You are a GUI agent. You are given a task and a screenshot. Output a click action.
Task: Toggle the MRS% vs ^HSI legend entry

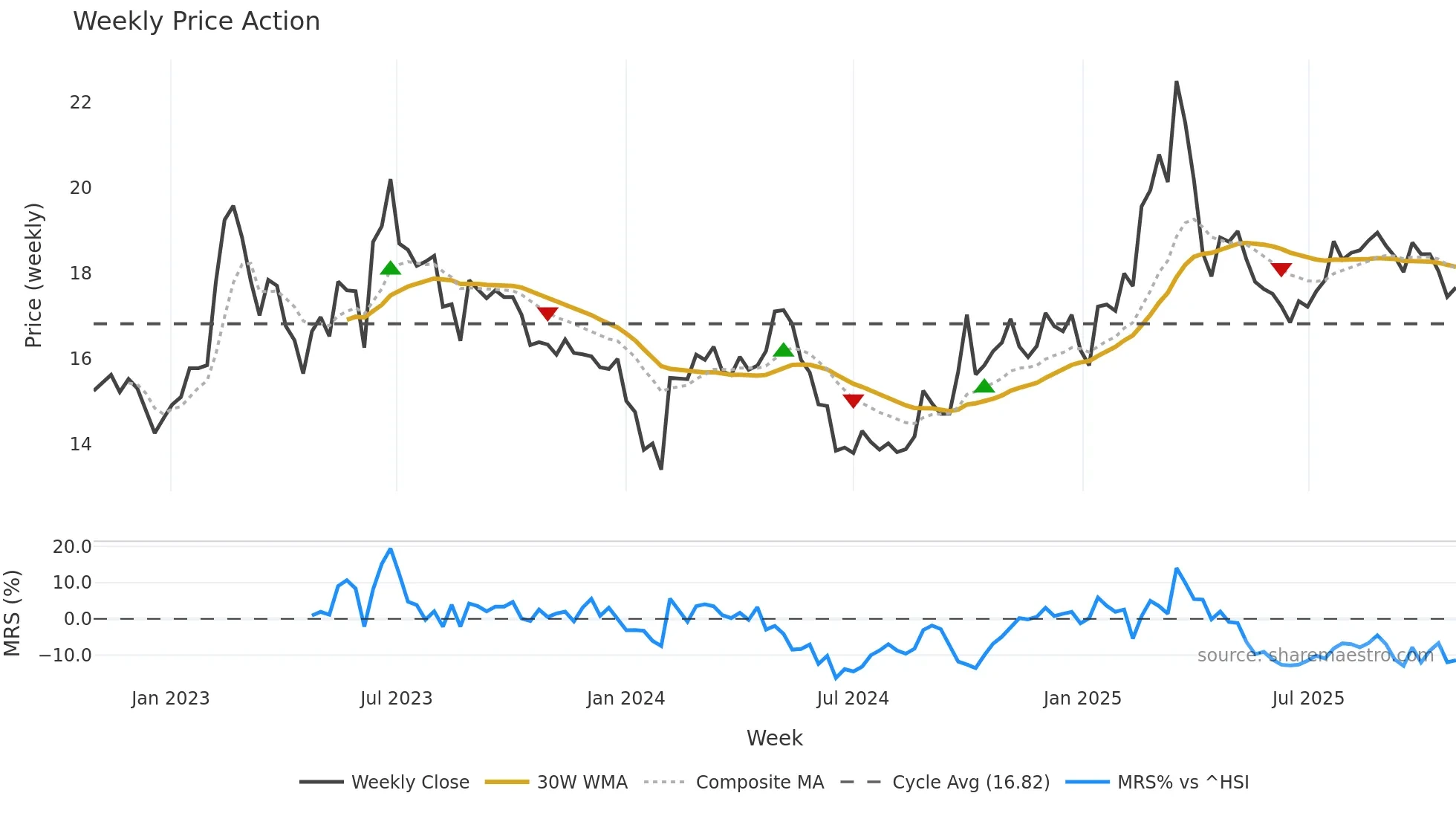point(1157,783)
